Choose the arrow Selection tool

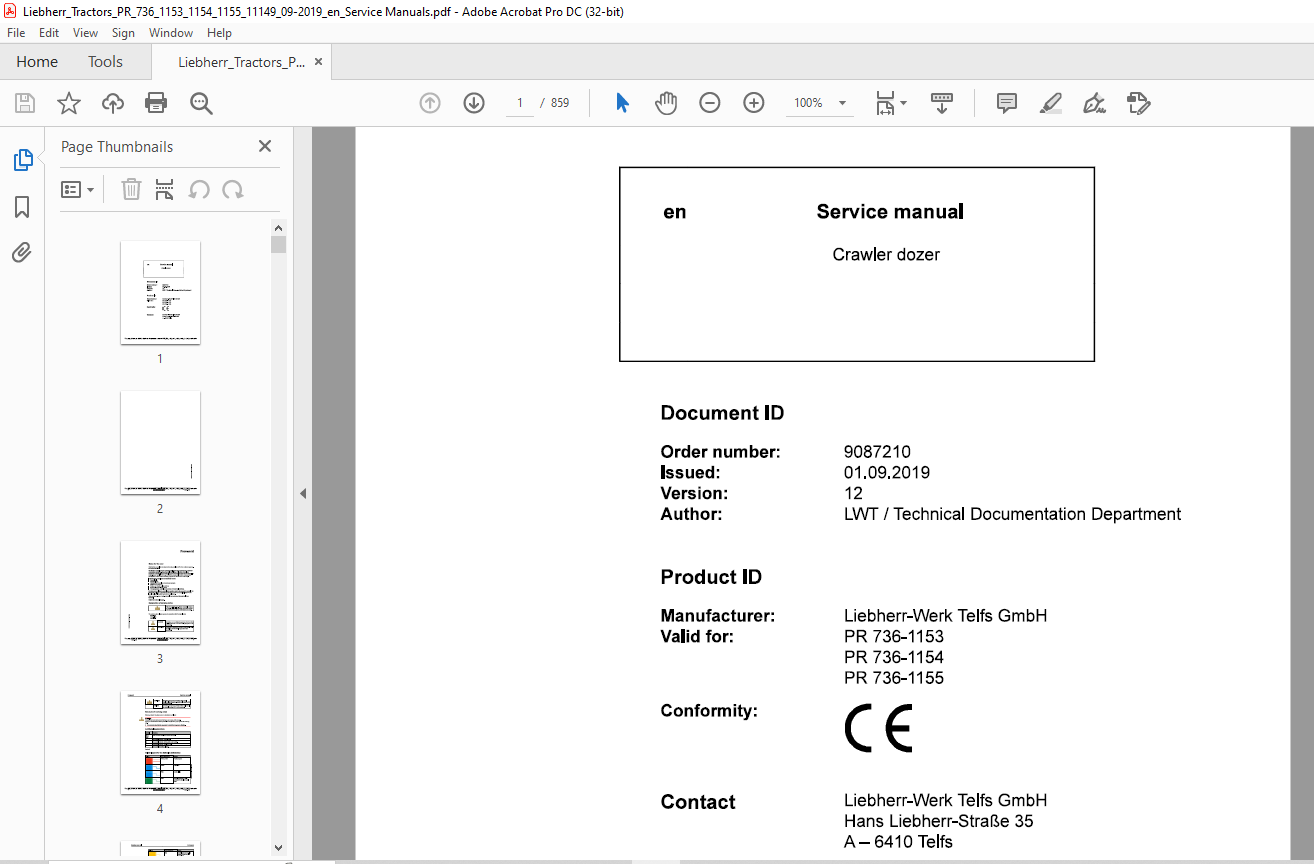click(622, 103)
